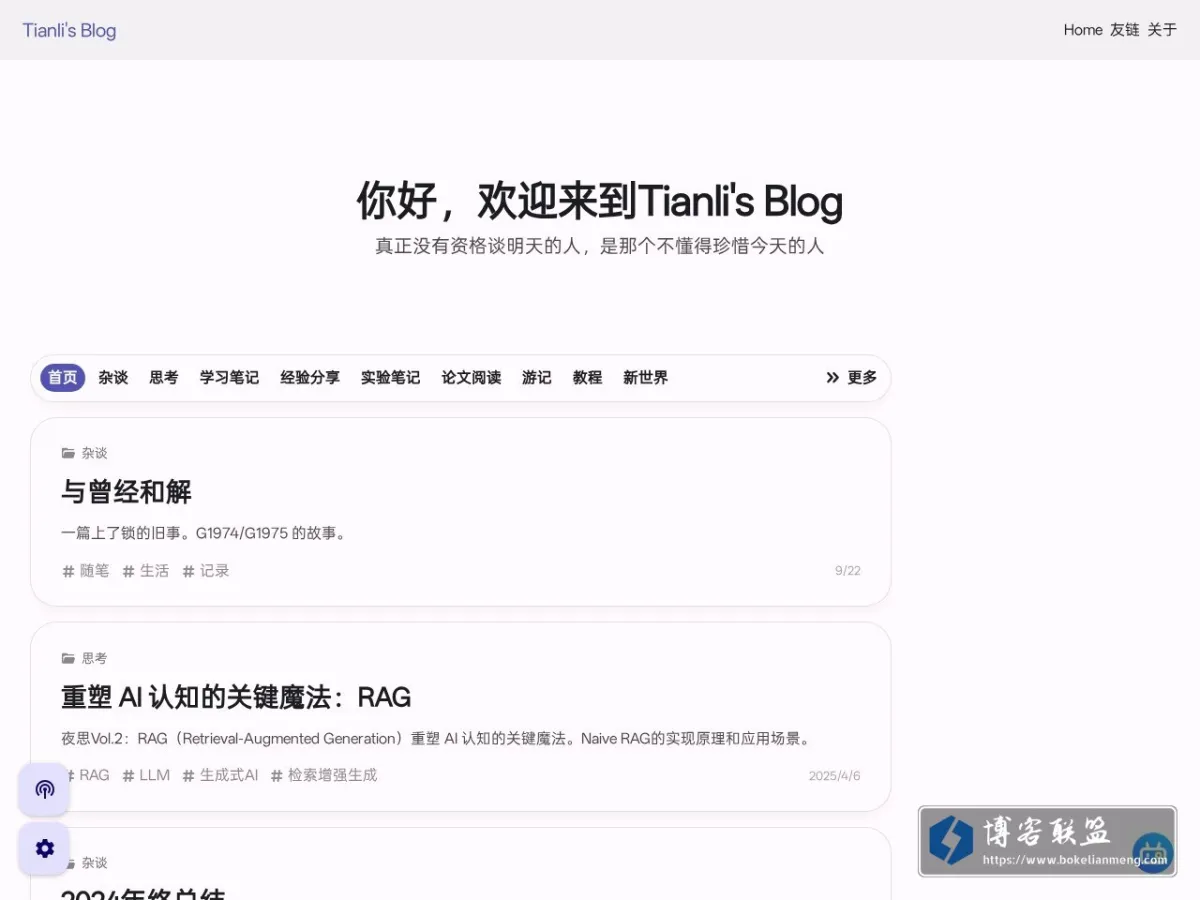Click the 生成式AI tag text
This screenshot has width=1200, height=900.
[229, 775]
